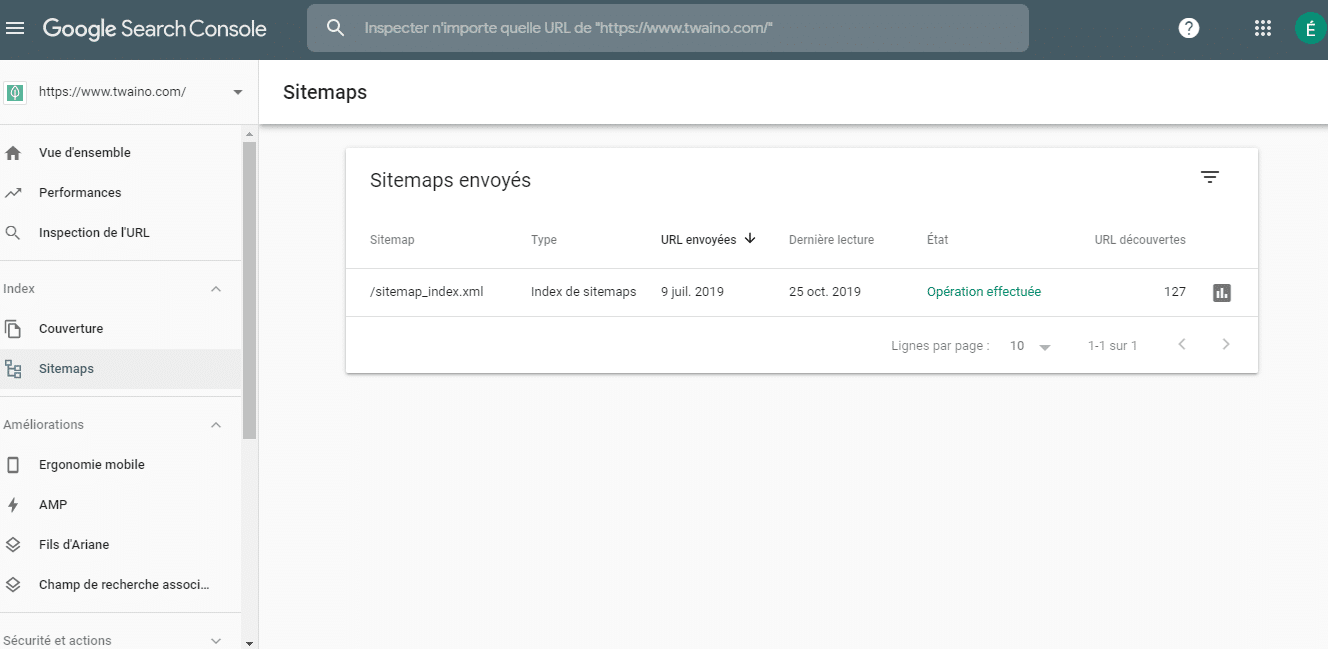Screen dimensions: 1328x649
Task: Click the magnifier icon beside Inspection de l'URL
Action: pos(13,233)
